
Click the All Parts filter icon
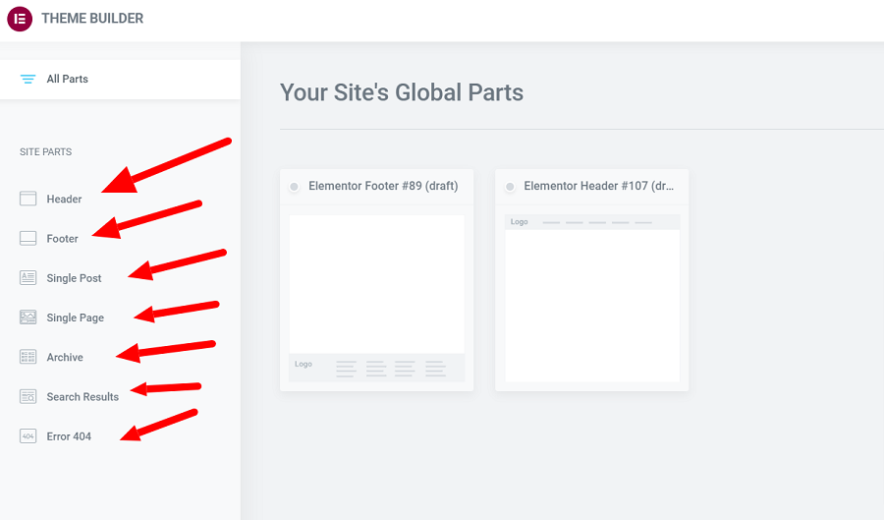pyautogui.click(x=28, y=79)
